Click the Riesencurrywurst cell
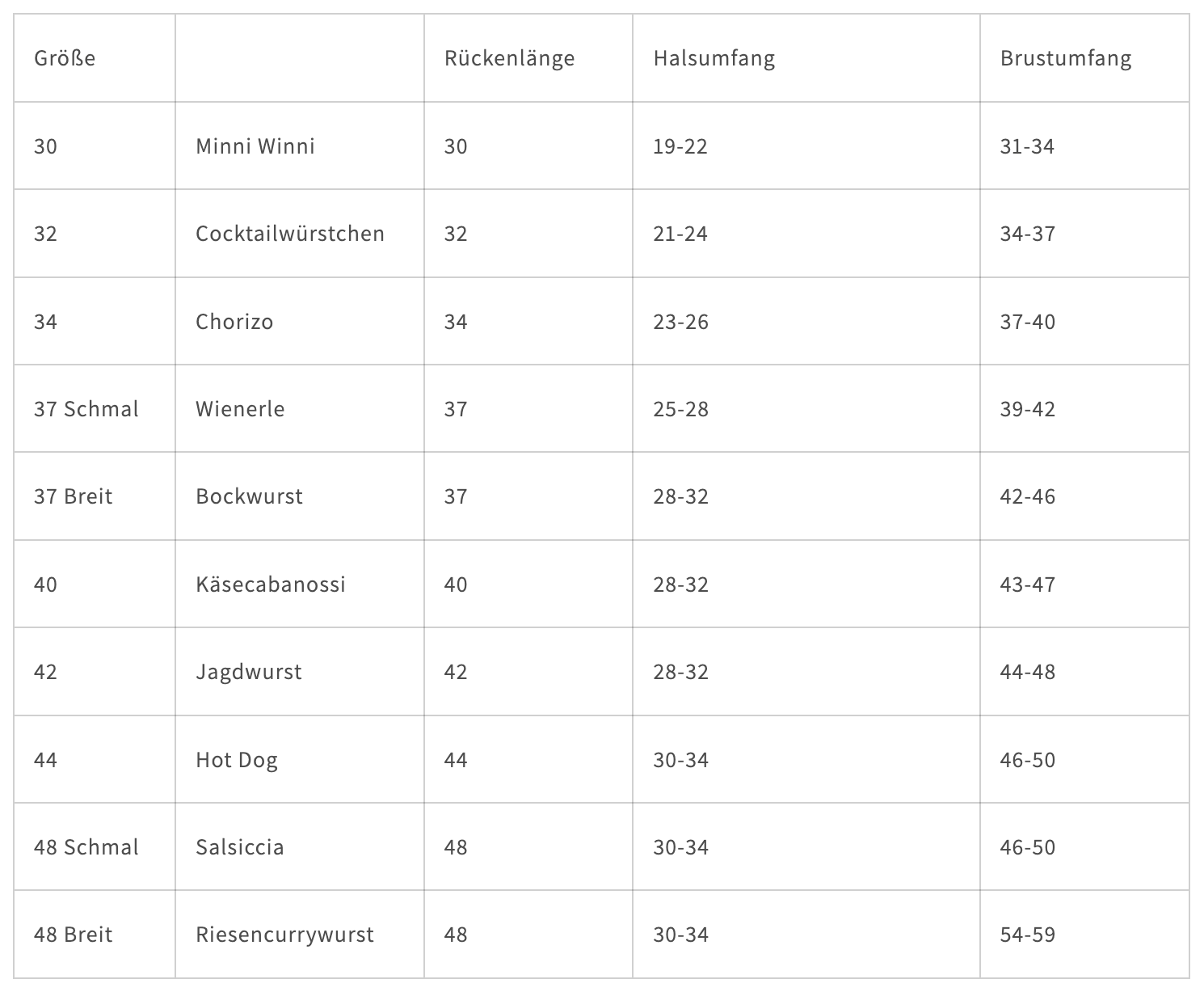The height and width of the screenshot is (996, 1204). coord(300,935)
